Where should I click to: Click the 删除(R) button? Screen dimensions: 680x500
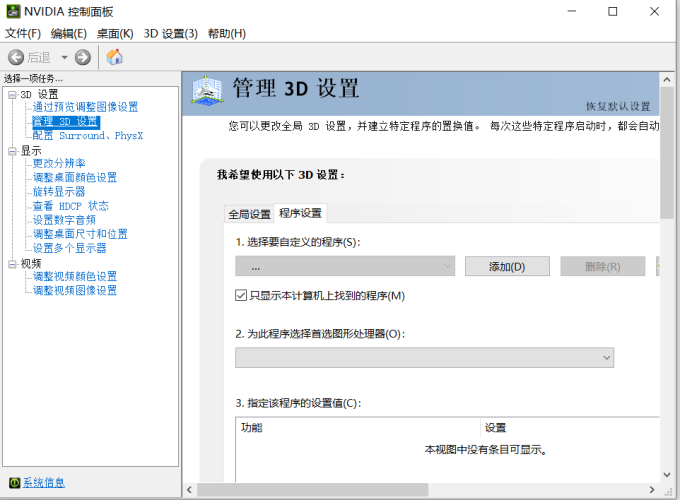(x=602, y=266)
